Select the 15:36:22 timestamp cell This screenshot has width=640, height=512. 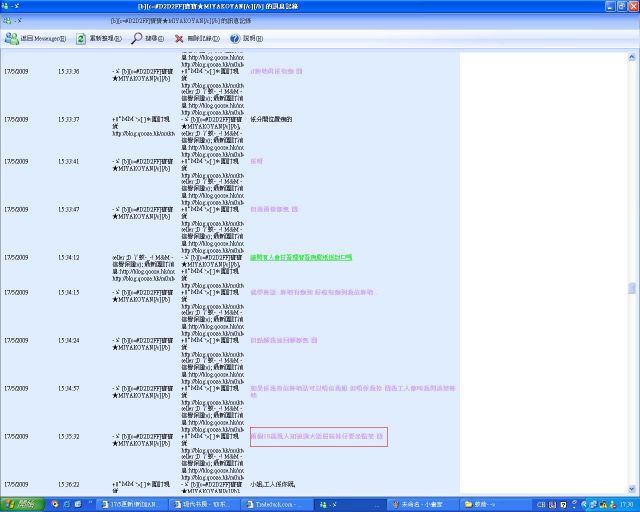coord(68,485)
